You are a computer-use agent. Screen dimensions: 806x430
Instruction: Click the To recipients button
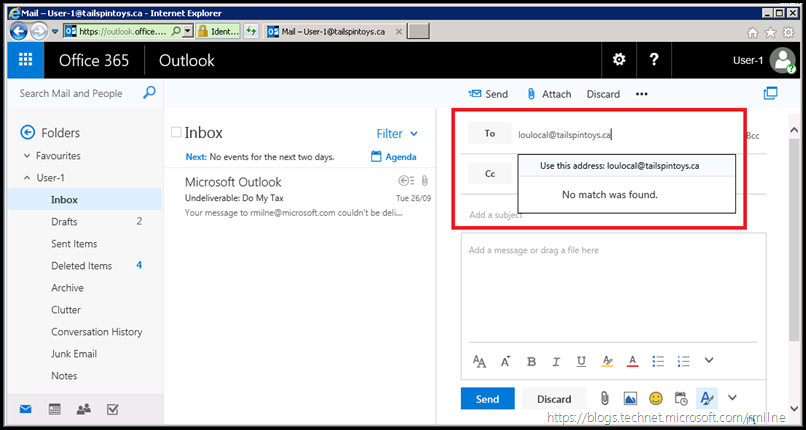click(x=490, y=133)
